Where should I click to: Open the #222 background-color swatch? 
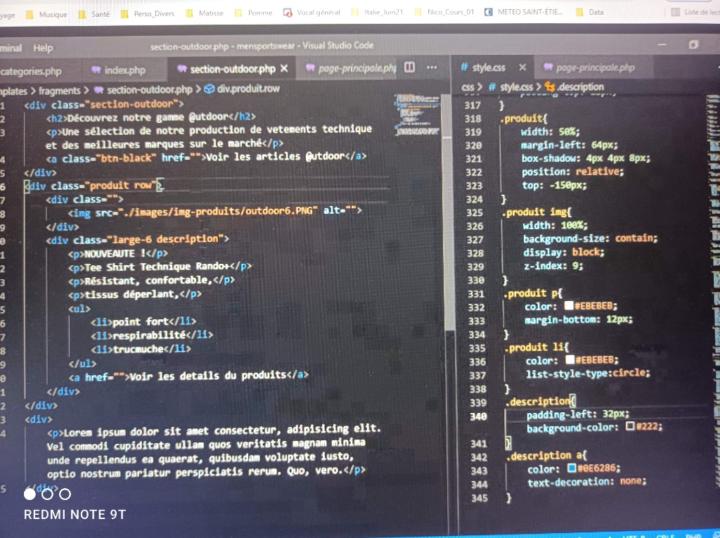coord(630,426)
